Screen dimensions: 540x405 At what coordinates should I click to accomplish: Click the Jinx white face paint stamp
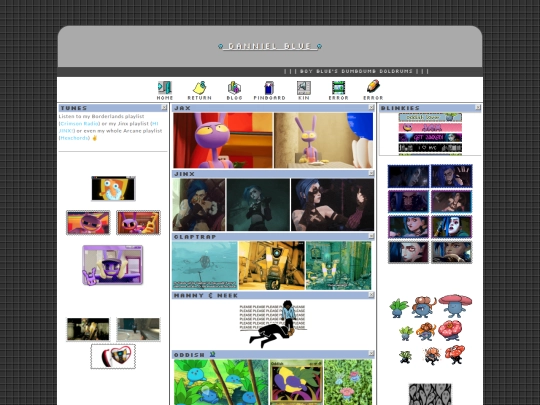tap(452, 227)
